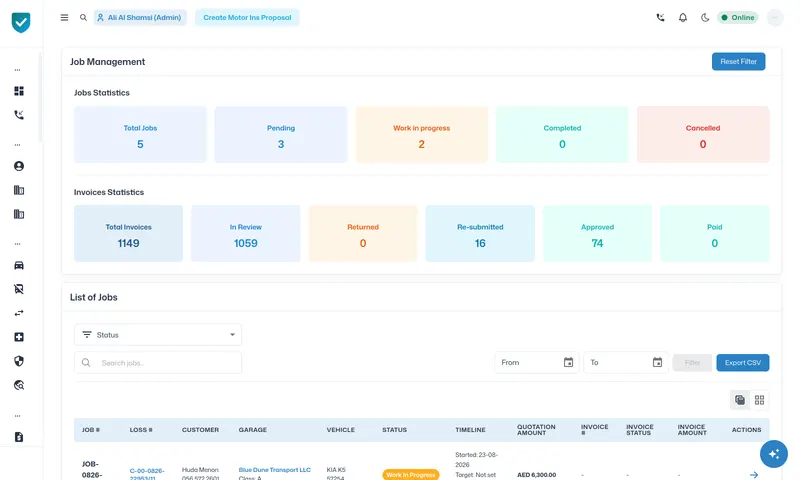Click the To date field
The image size is (800, 480).
pyautogui.click(x=626, y=362)
